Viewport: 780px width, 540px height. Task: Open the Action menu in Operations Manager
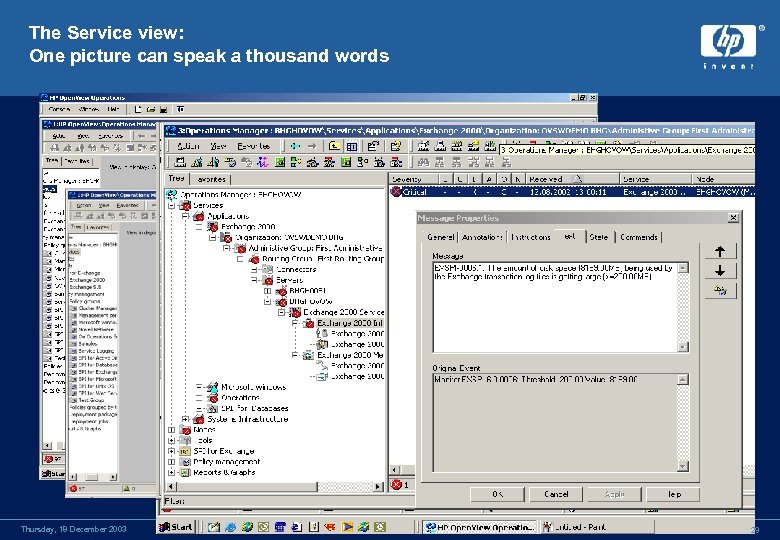point(188,146)
